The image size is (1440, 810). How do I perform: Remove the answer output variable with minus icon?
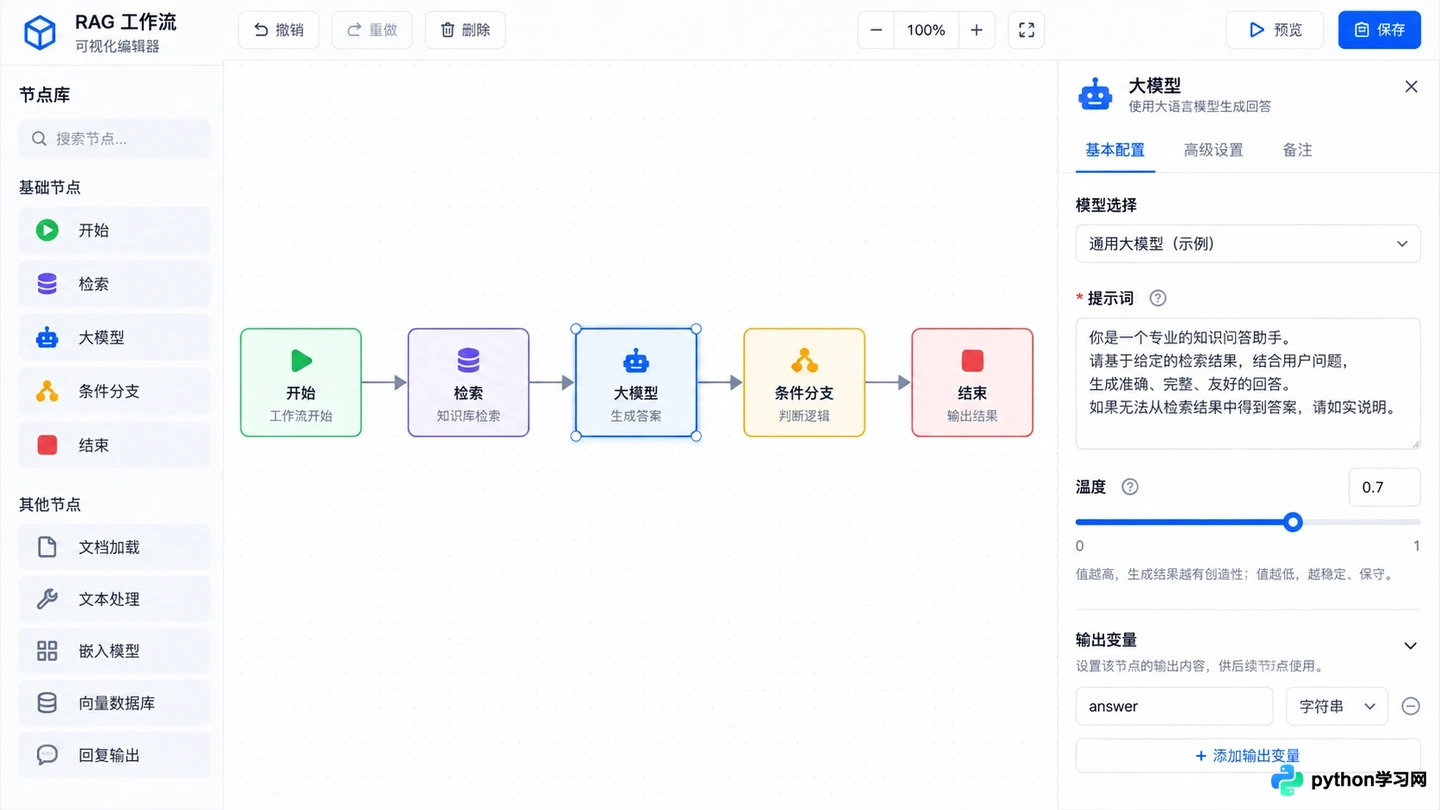pyautogui.click(x=1410, y=706)
